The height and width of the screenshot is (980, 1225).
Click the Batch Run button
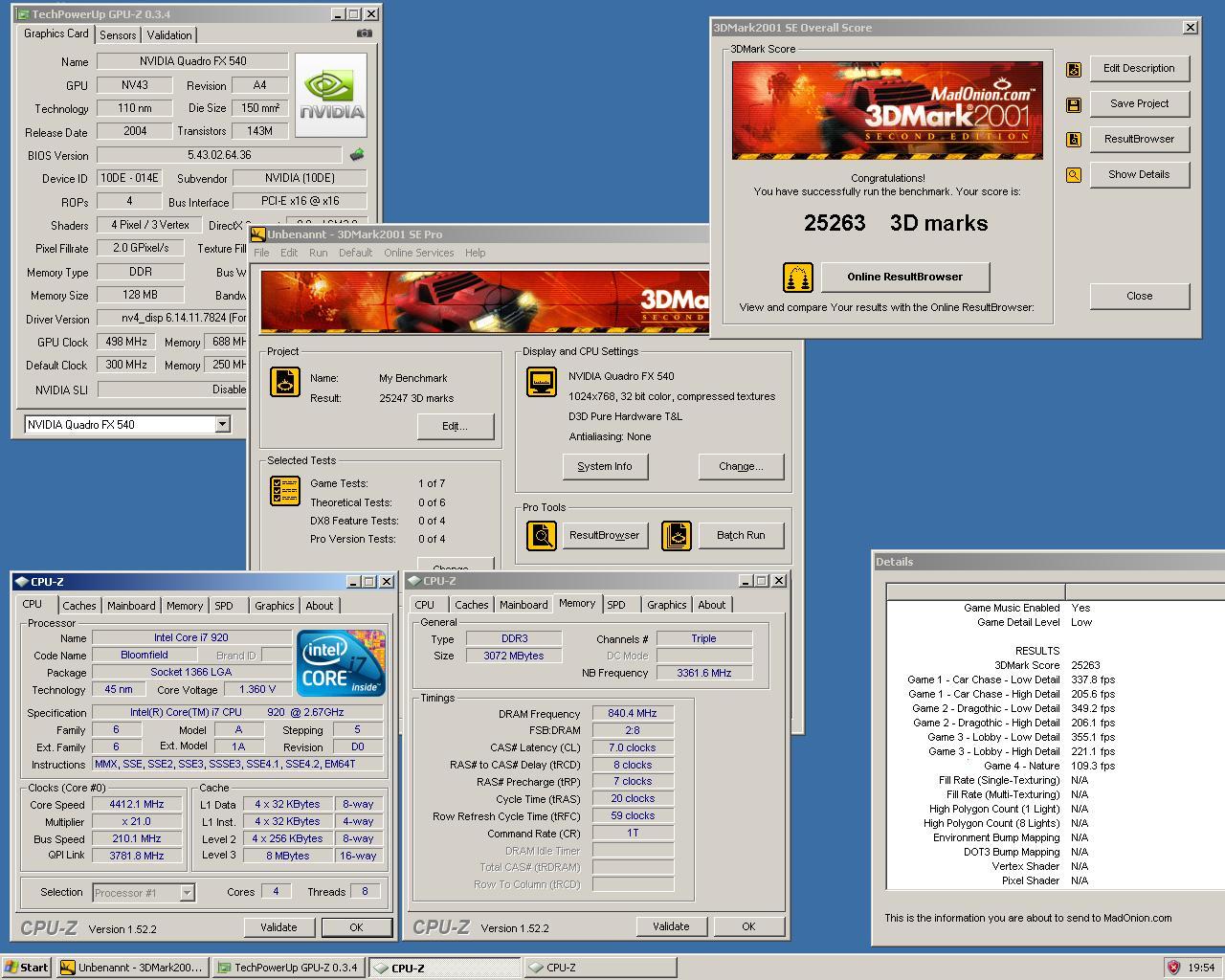point(741,535)
